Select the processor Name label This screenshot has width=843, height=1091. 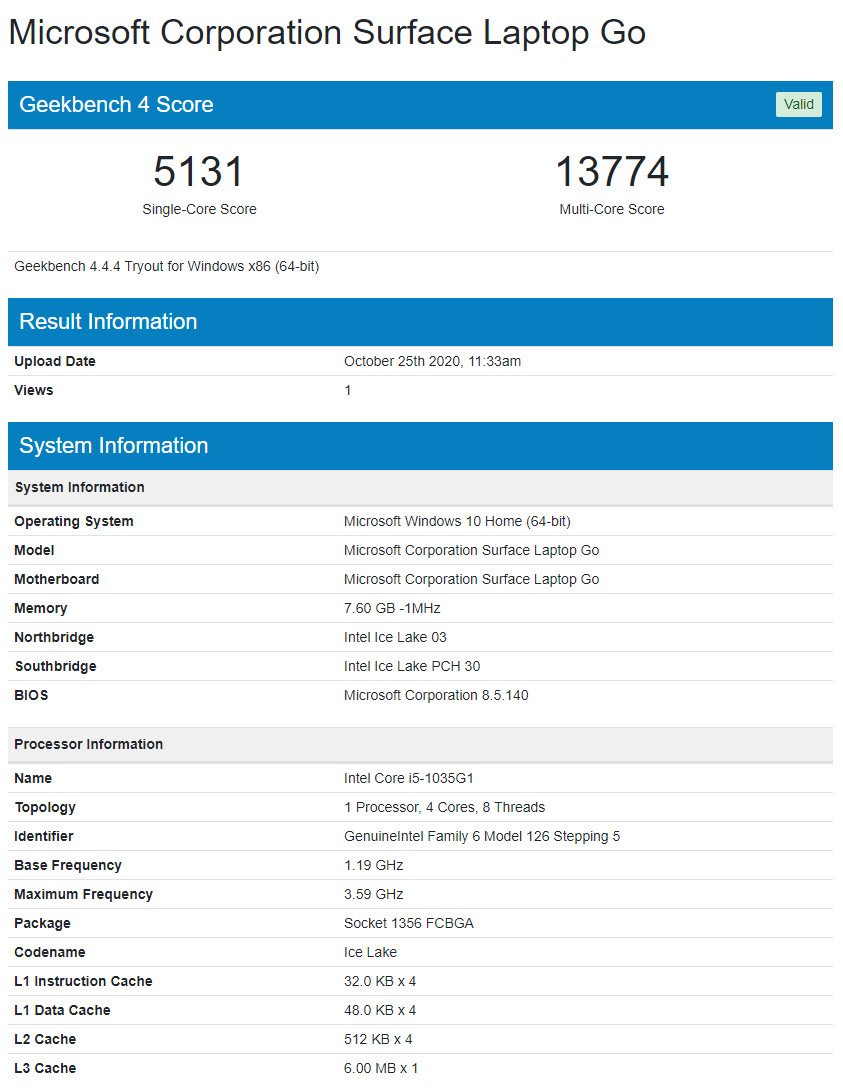pyautogui.click(x=33, y=779)
